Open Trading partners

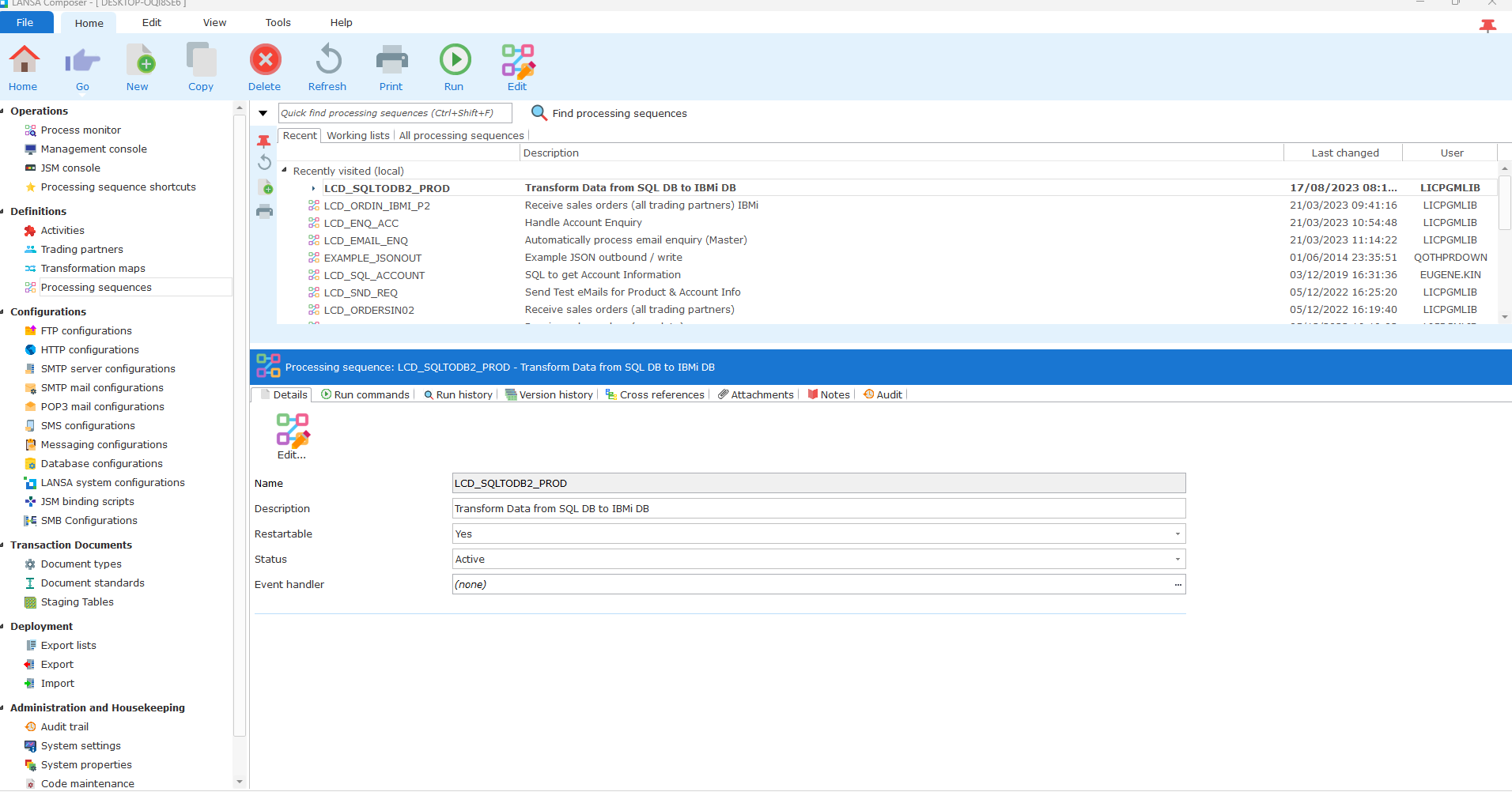[x=81, y=249]
